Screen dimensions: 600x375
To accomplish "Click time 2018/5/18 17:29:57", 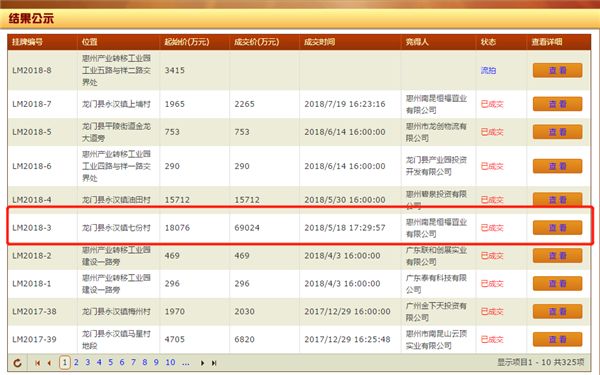I will (345, 228).
